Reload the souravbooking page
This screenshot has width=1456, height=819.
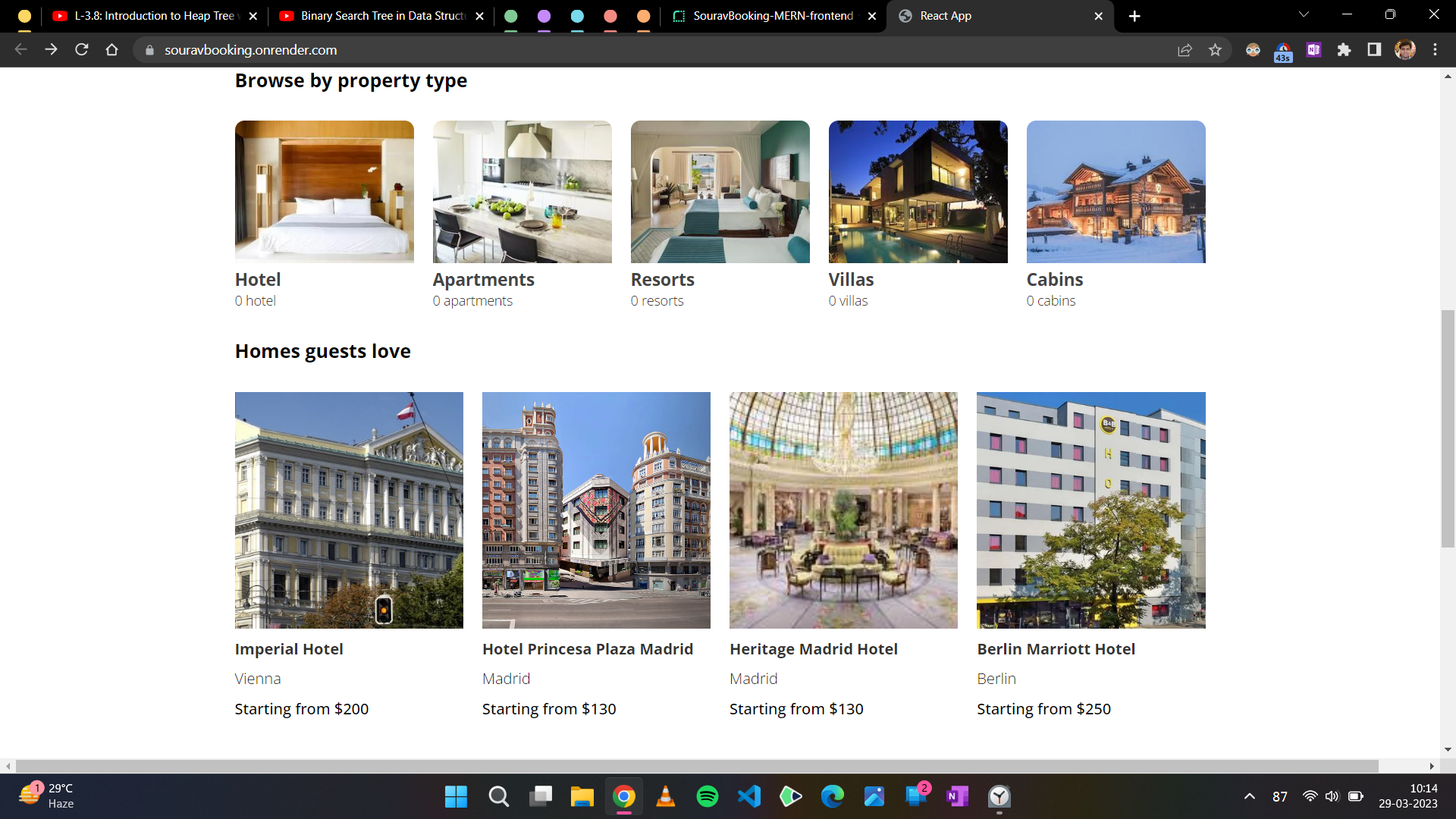click(81, 50)
